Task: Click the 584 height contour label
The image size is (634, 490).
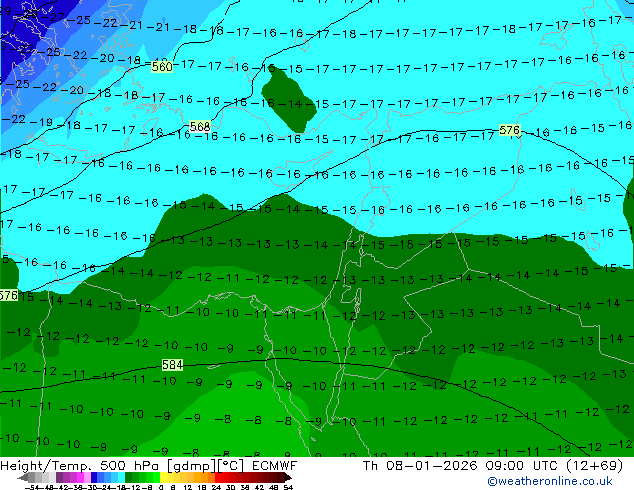Action: point(172,365)
